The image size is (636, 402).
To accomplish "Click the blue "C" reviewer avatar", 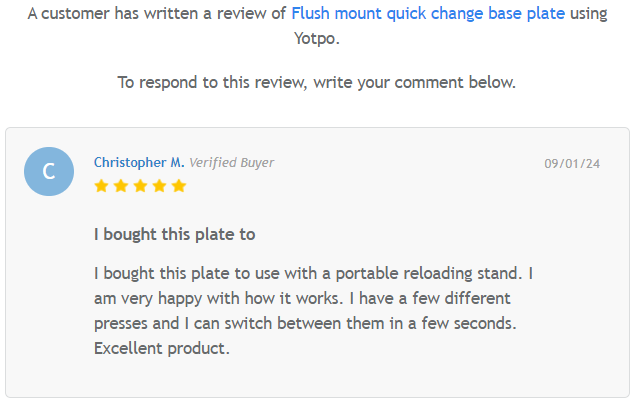I will (49, 172).
